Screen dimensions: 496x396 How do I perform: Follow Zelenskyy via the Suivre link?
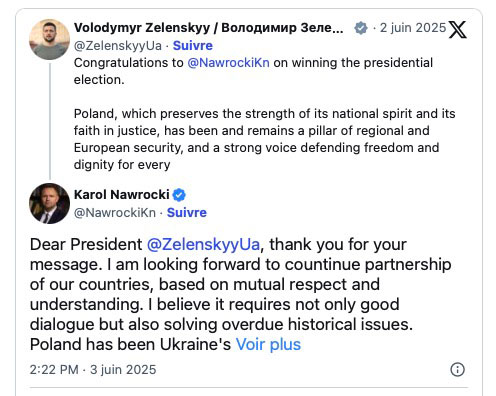[x=193, y=46]
